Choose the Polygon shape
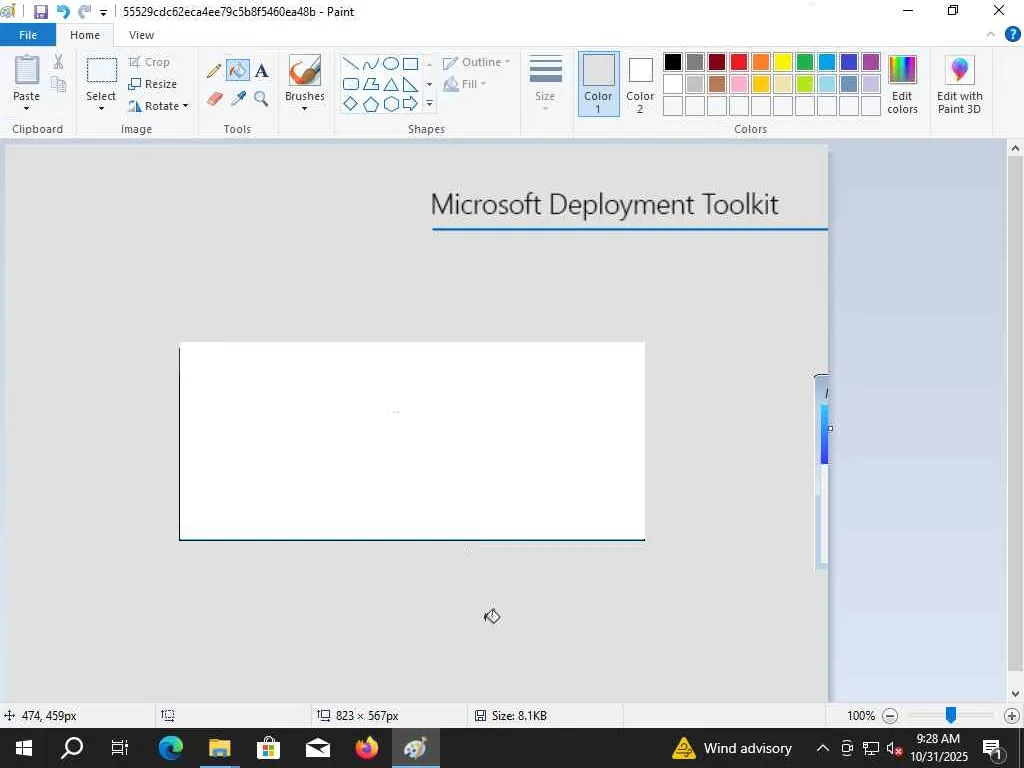Screen dimensions: 1024x768 371,84
